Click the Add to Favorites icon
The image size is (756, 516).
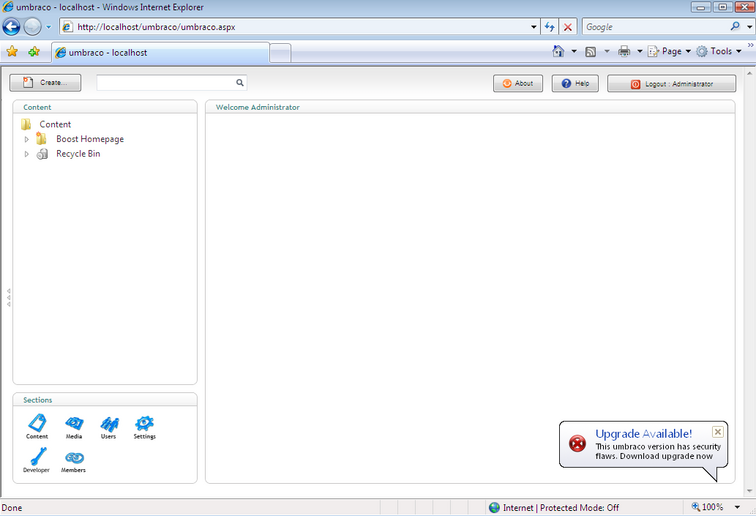34,51
